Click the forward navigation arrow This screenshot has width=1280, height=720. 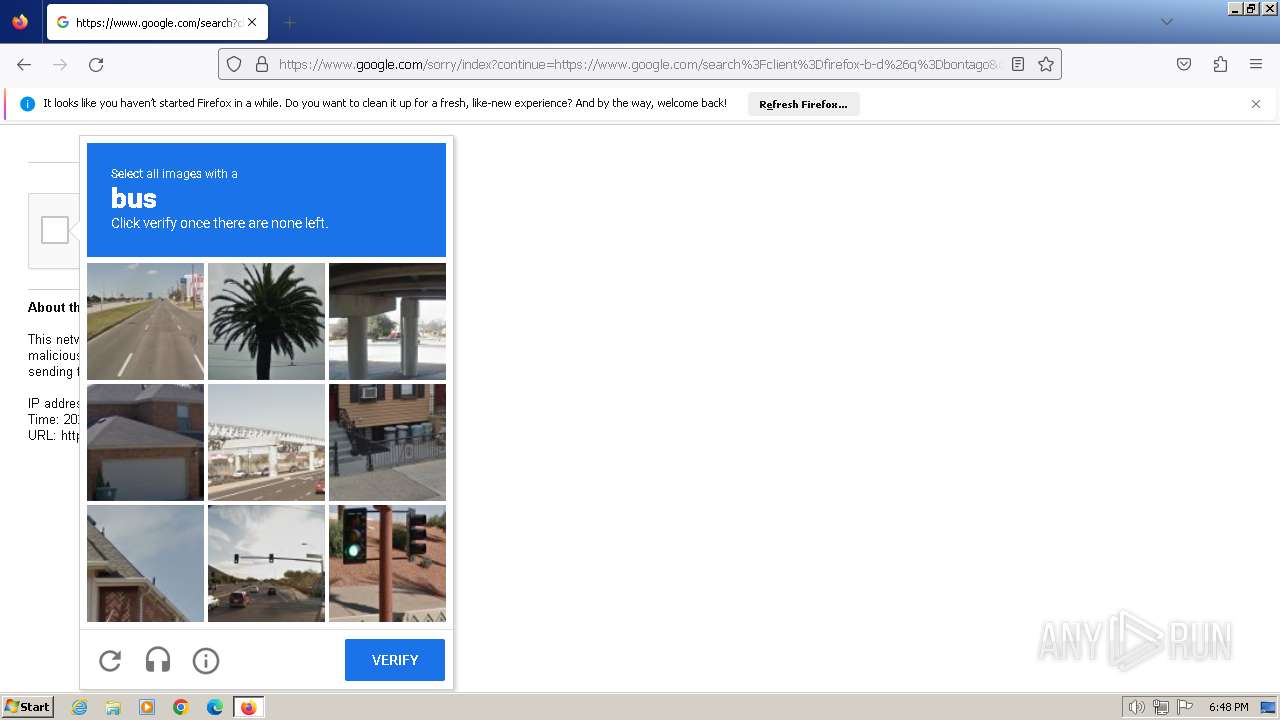(60, 64)
